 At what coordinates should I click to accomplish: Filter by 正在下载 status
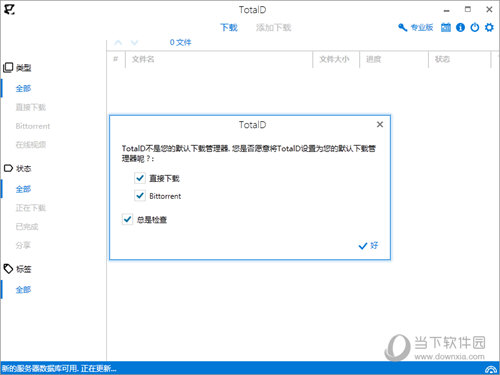pyautogui.click(x=31, y=208)
